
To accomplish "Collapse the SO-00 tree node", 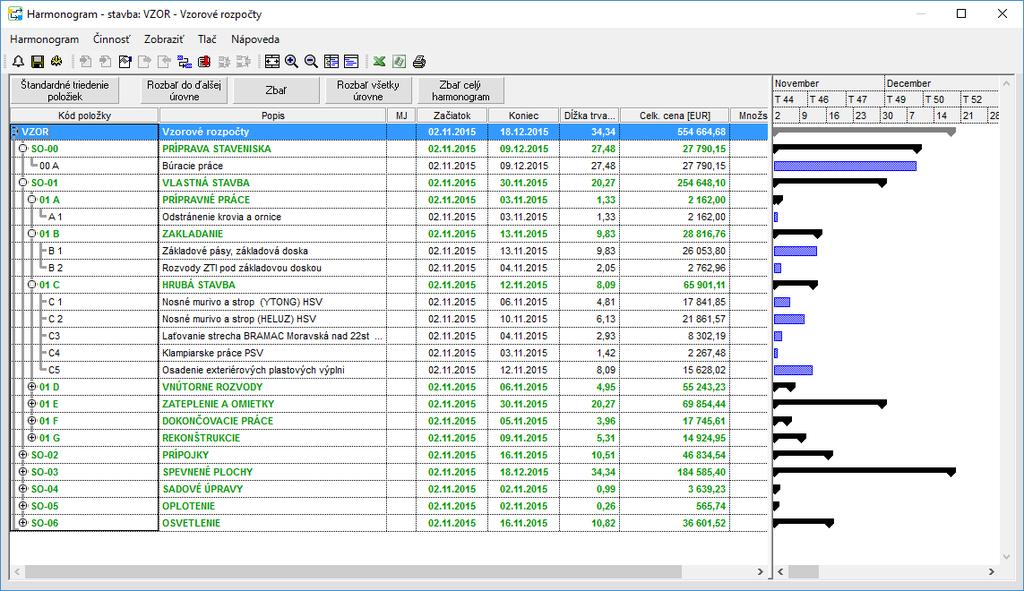I will [23, 149].
